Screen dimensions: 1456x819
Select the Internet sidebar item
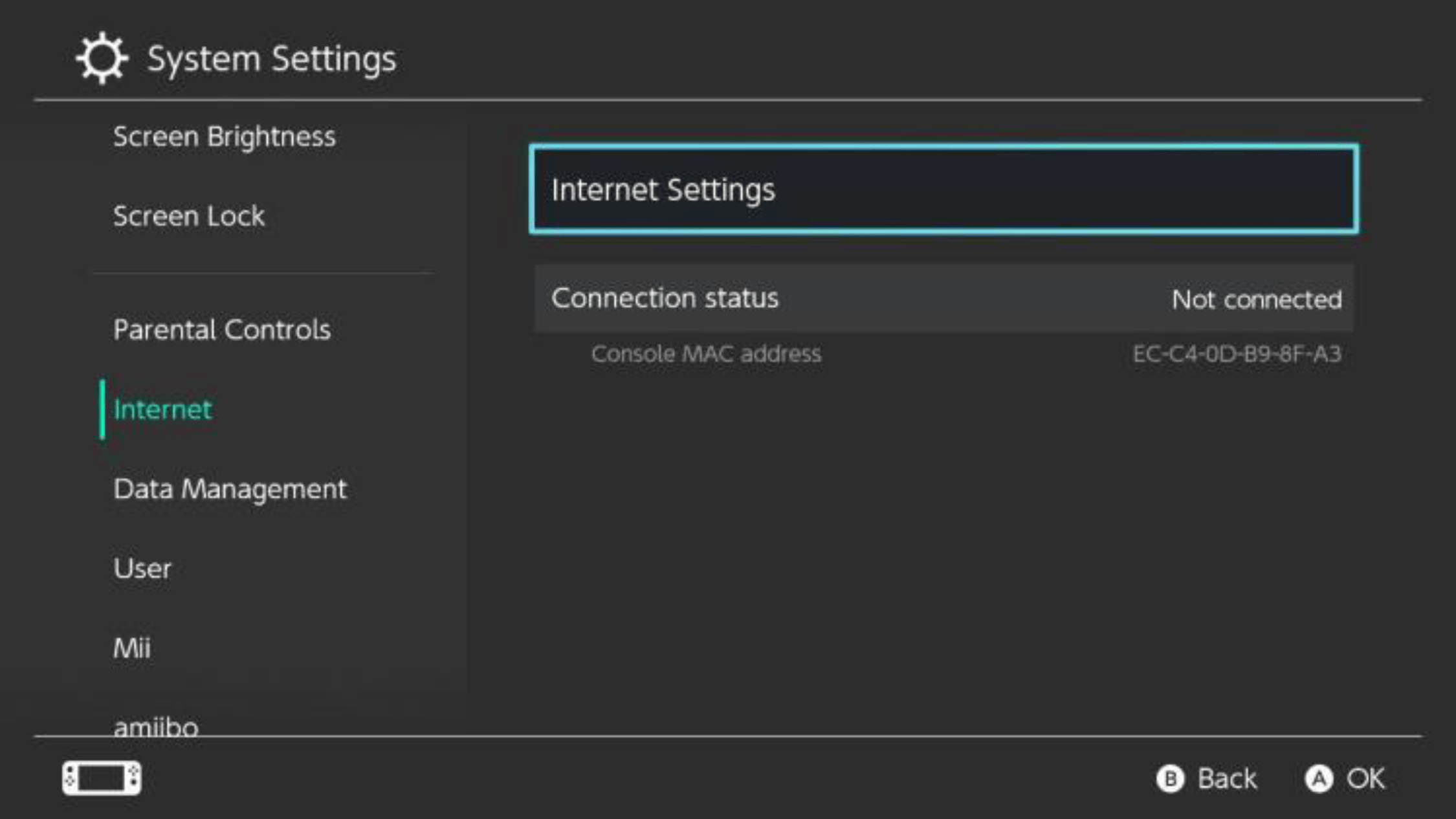pyautogui.click(x=162, y=409)
